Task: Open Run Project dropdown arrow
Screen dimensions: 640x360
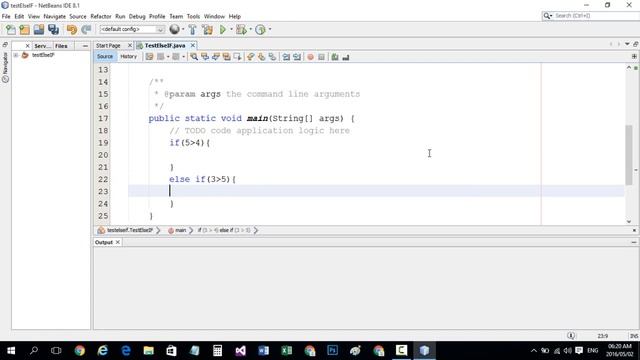Action: tap(231, 29)
